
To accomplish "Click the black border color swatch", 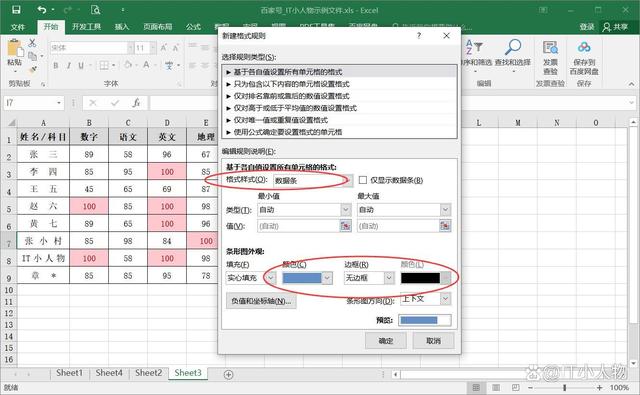I will (x=420, y=278).
